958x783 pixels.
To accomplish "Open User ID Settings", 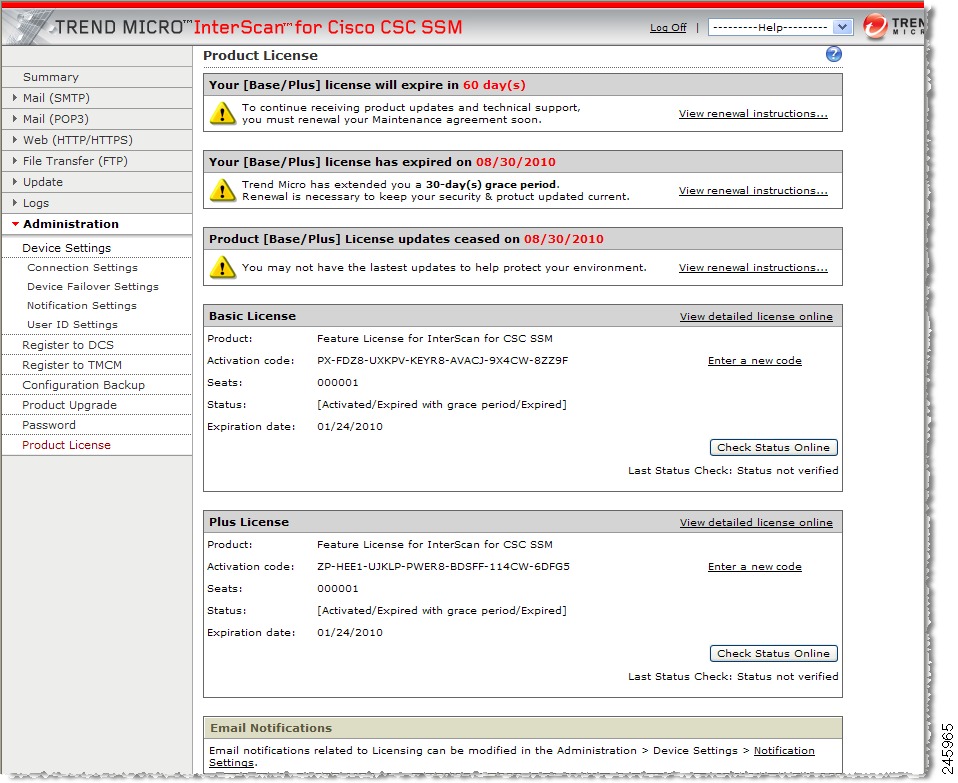I will point(72,324).
